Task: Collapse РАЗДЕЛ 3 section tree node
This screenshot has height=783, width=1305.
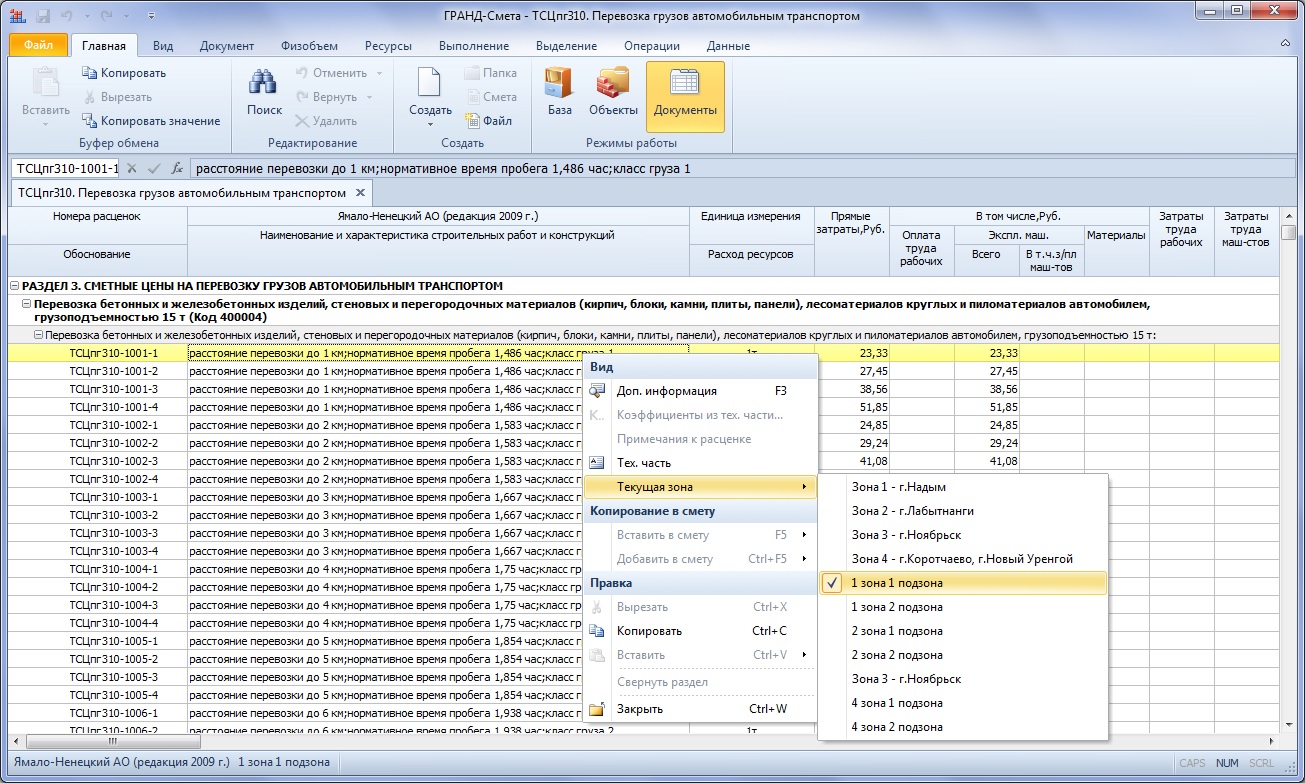Action: tap(15, 286)
